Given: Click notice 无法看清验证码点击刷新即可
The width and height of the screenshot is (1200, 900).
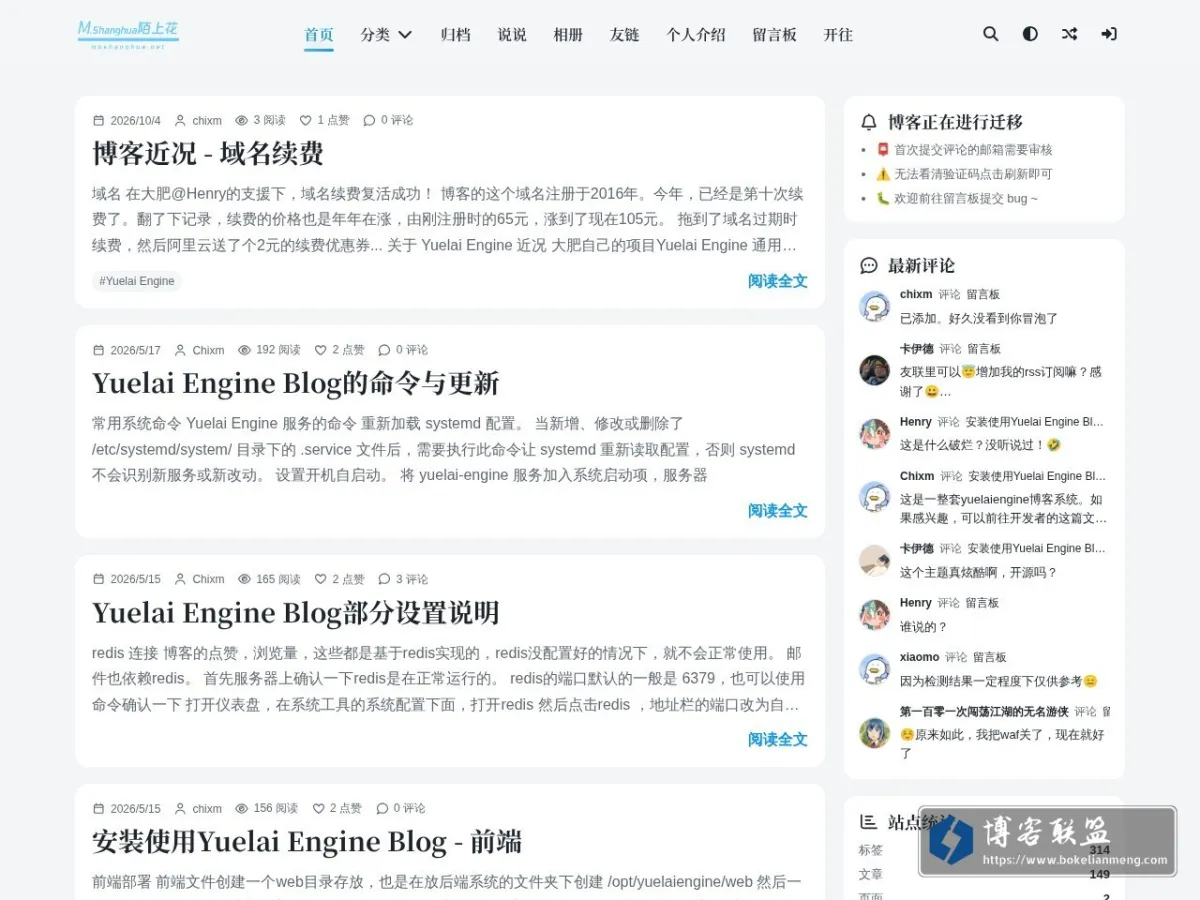Looking at the screenshot, I should [x=964, y=174].
